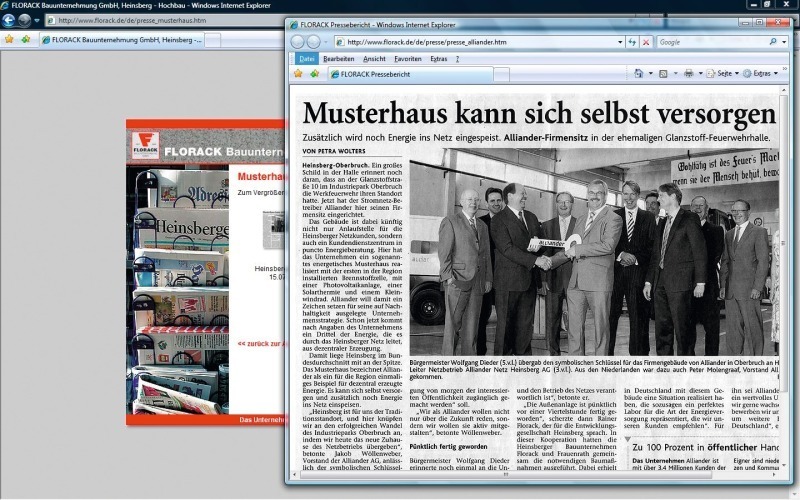Click Das Unternehmen link in orange footer
This screenshot has width=800, height=500.
tap(262, 419)
